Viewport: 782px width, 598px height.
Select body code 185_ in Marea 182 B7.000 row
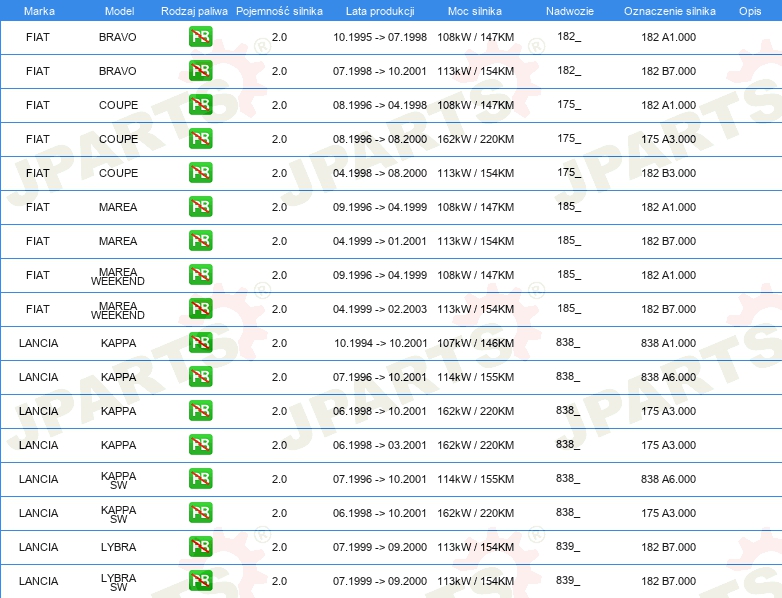coord(569,240)
